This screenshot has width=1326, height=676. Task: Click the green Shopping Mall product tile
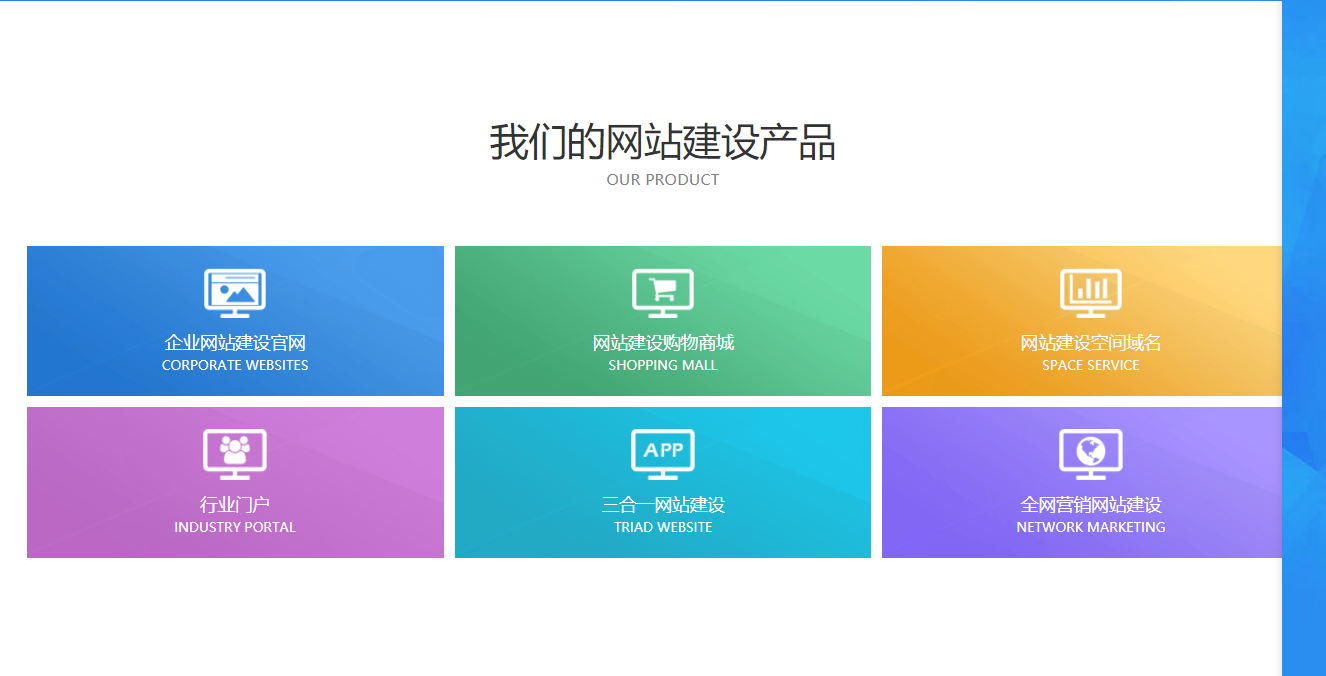pos(663,320)
